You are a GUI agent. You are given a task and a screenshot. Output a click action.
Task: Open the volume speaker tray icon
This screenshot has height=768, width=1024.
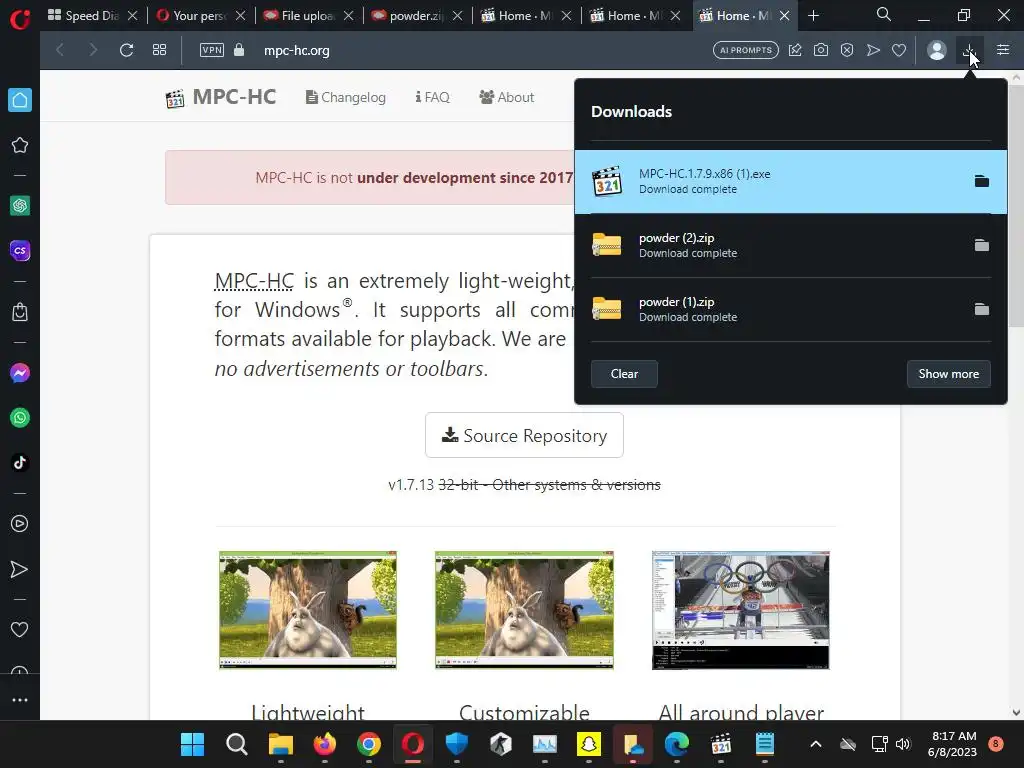pos(903,744)
